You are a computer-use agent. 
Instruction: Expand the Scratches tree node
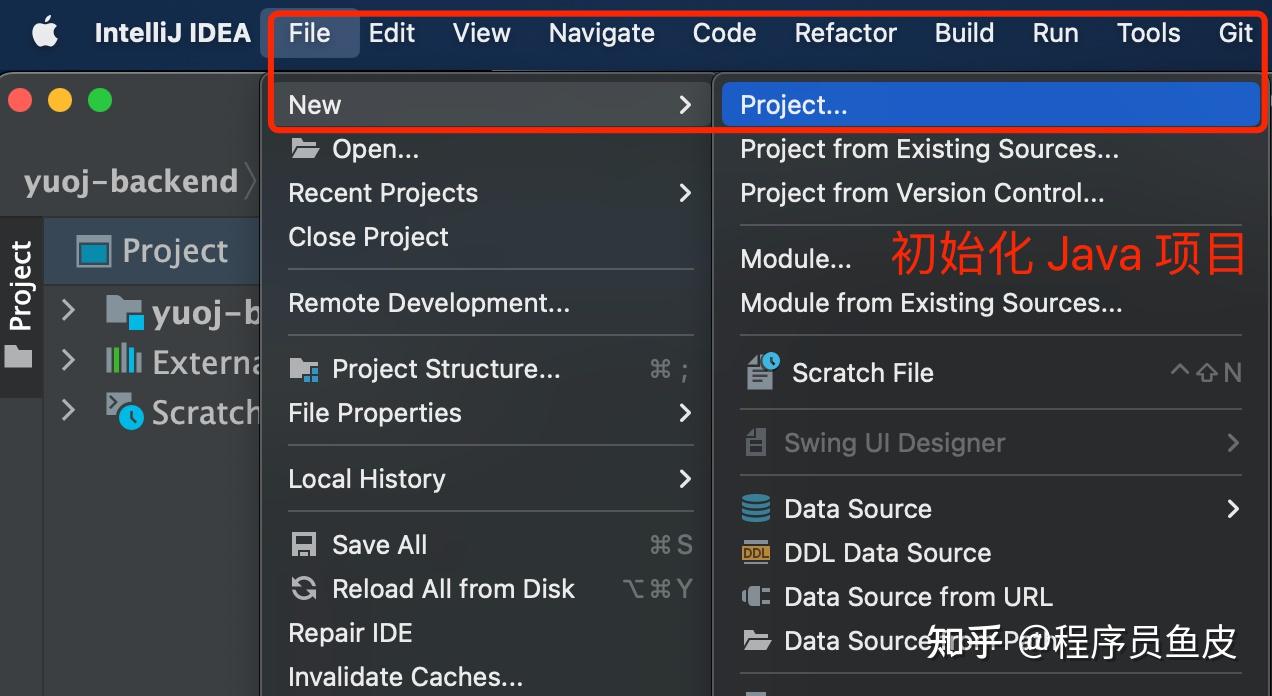pyautogui.click(x=68, y=410)
